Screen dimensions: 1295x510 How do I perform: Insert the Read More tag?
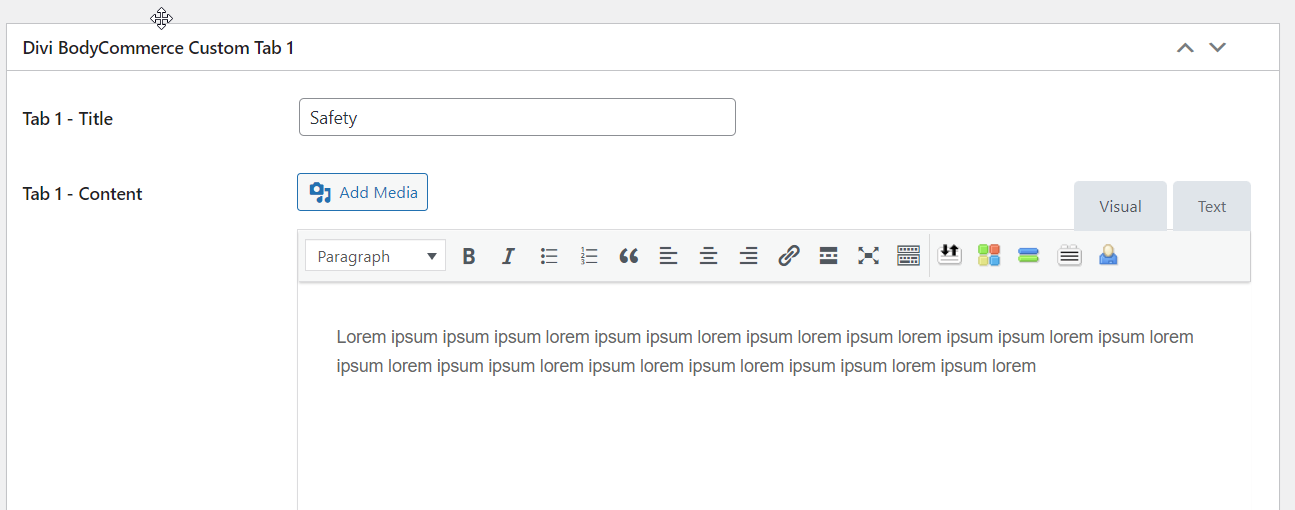tap(828, 256)
